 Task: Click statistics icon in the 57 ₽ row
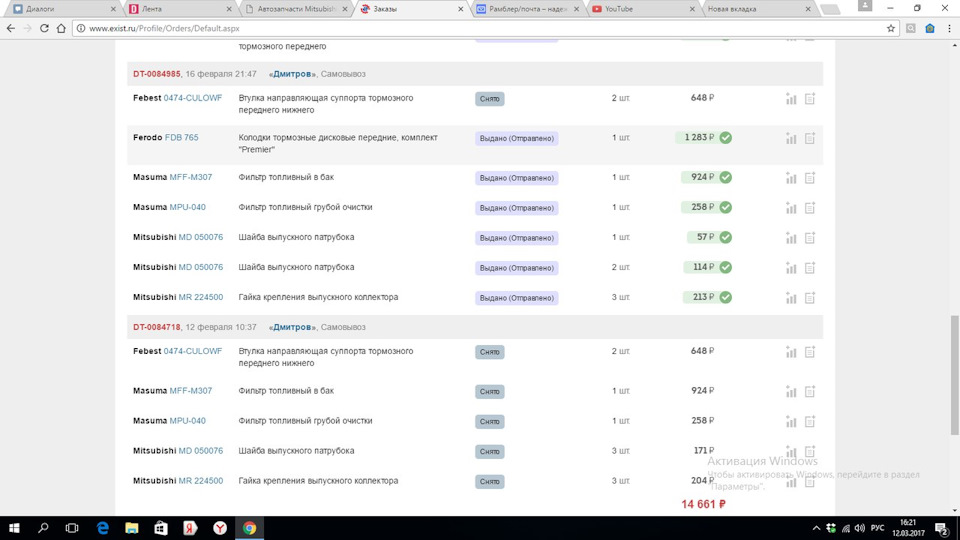pyautogui.click(x=791, y=238)
